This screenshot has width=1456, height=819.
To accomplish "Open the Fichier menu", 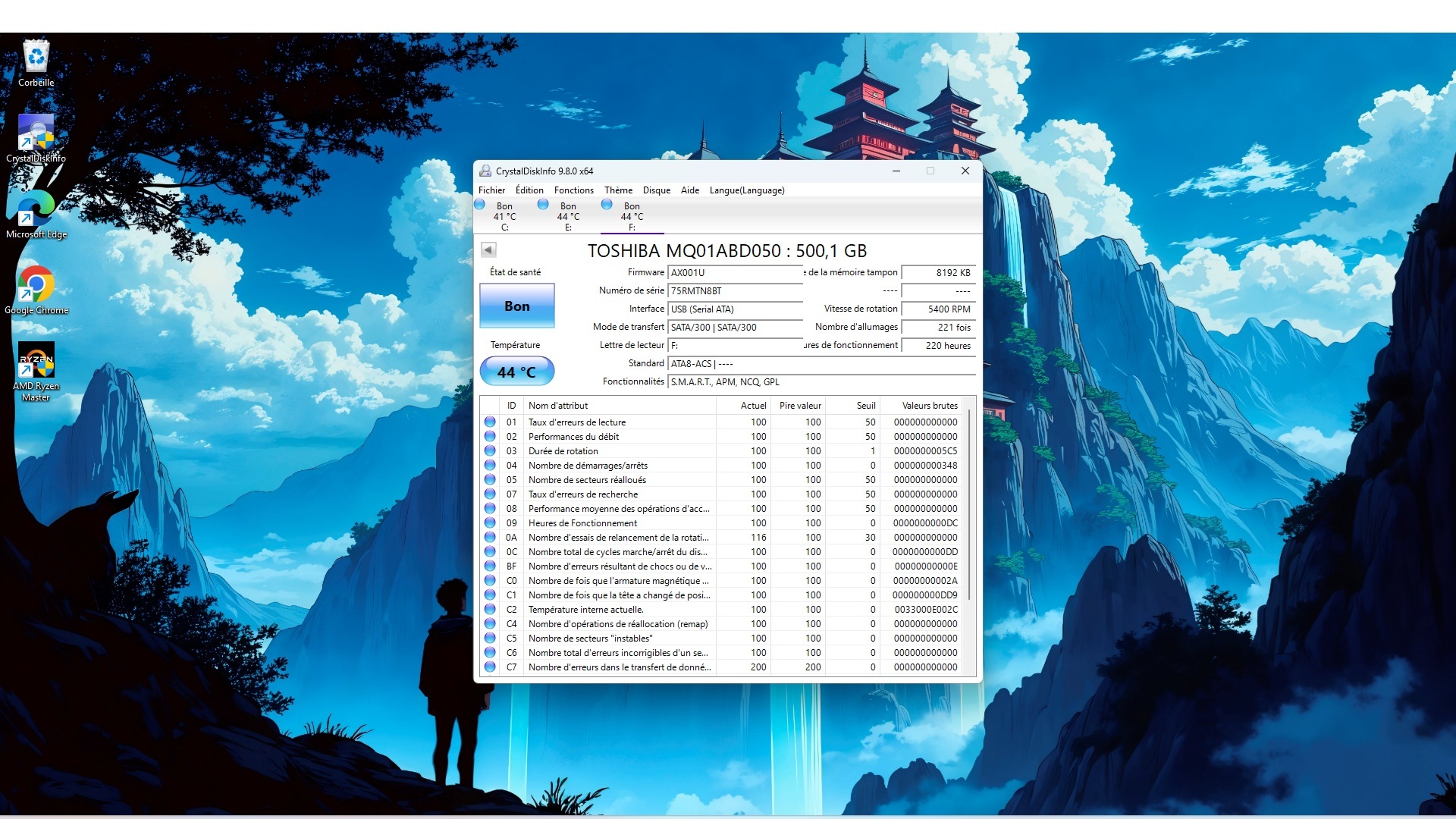I will (491, 190).
